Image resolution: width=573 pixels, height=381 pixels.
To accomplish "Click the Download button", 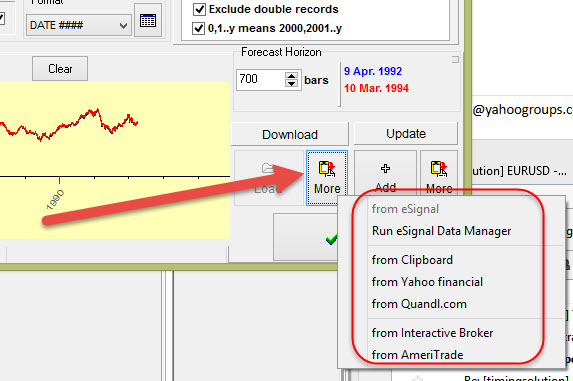I will (290, 134).
